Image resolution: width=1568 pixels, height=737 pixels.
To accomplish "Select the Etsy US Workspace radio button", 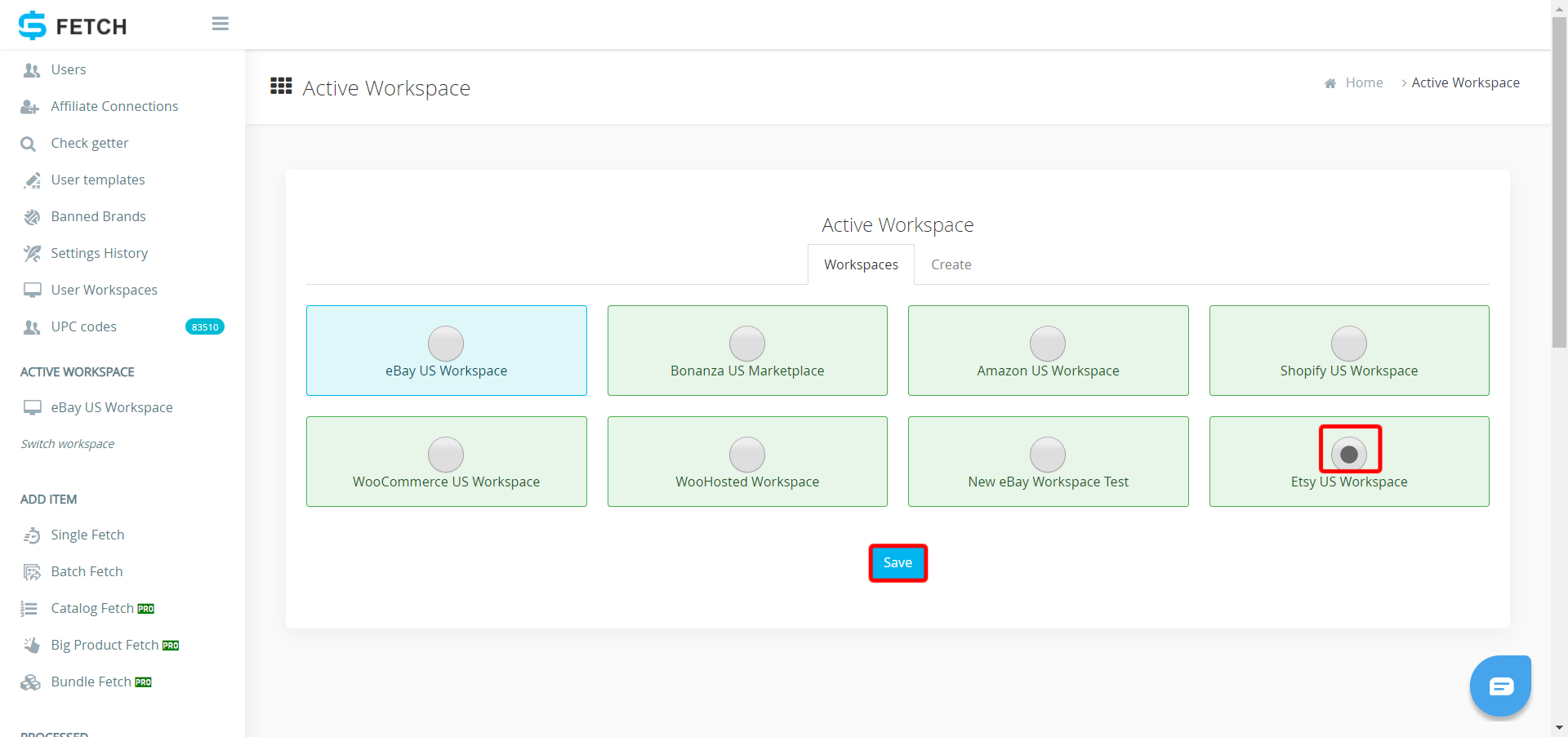I will click(x=1349, y=455).
